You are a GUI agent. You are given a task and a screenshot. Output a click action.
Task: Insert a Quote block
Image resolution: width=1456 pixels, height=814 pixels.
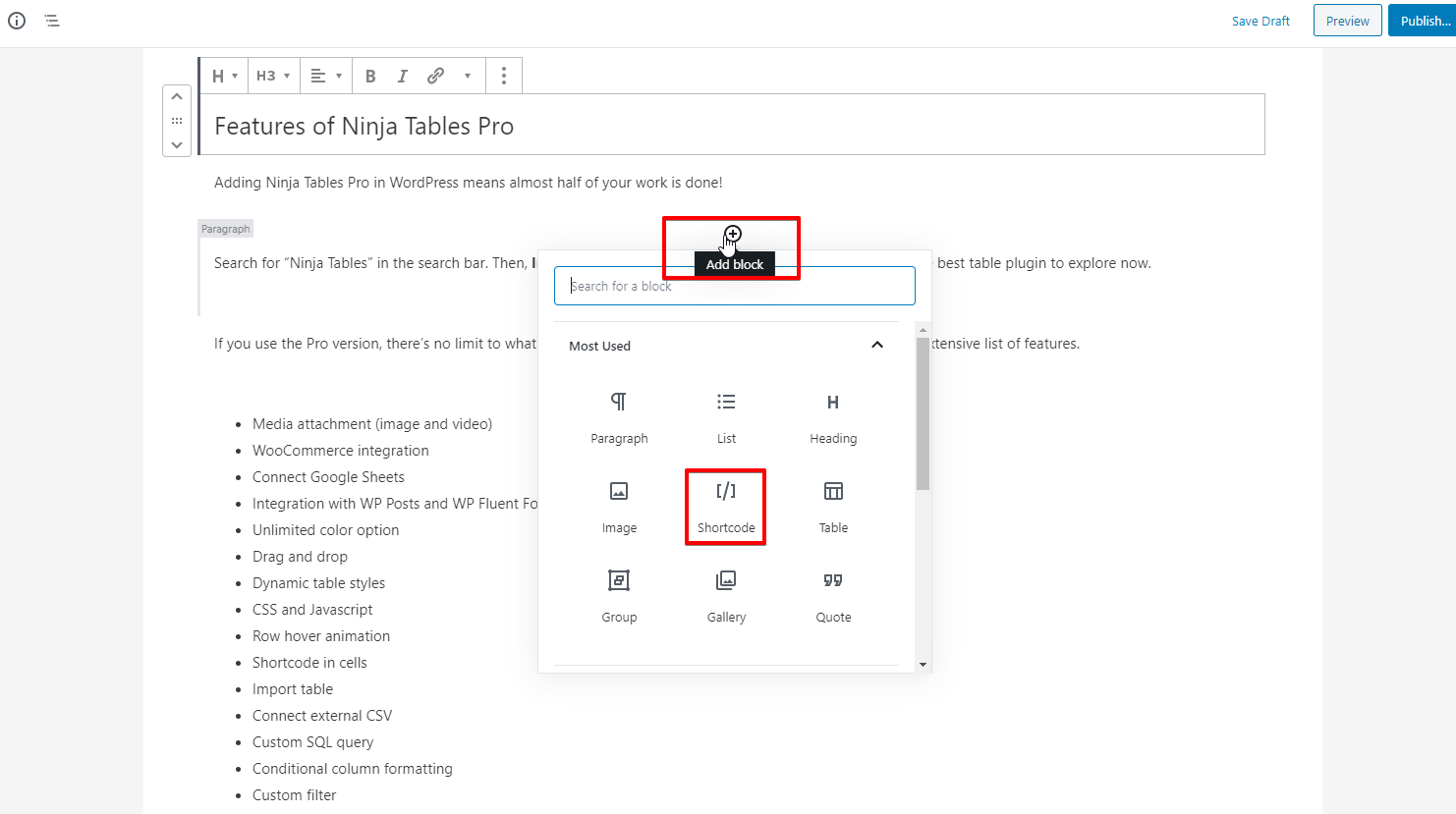(x=833, y=596)
